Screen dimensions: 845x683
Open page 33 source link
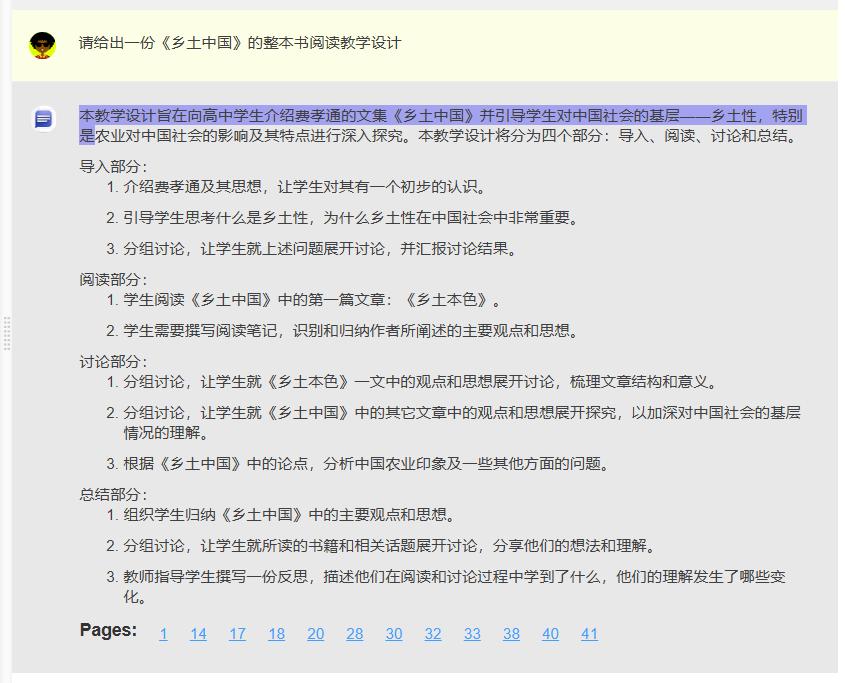click(x=471, y=634)
